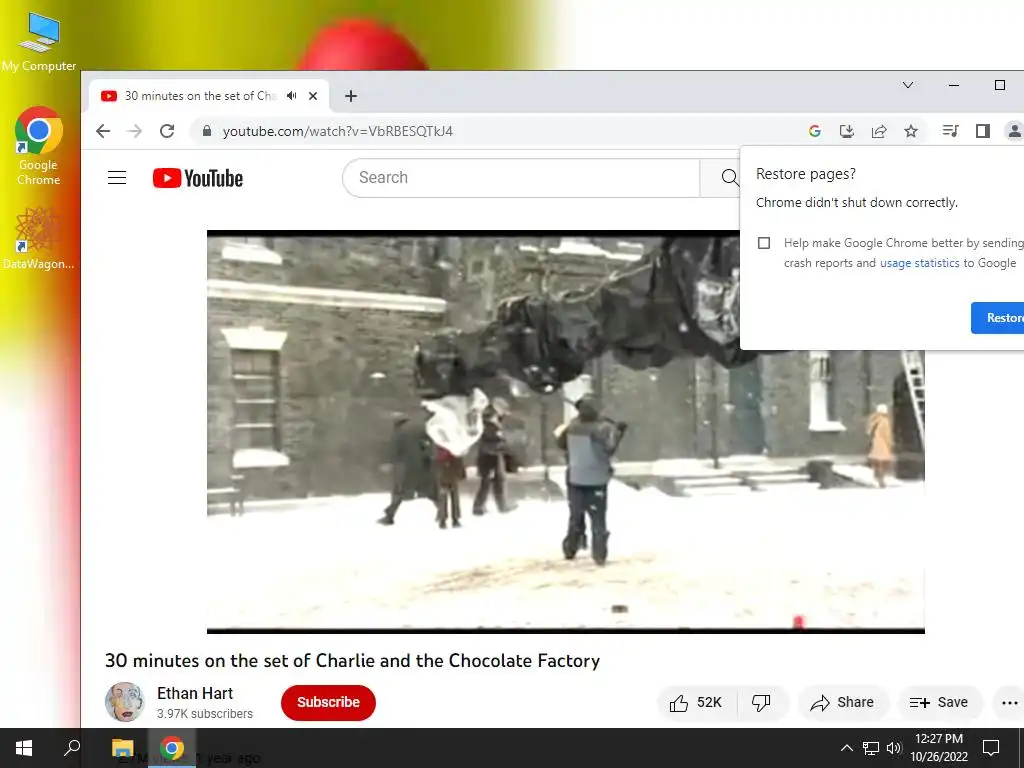Open the Windows Start menu
Screen dimensions: 1024x768
24,748
